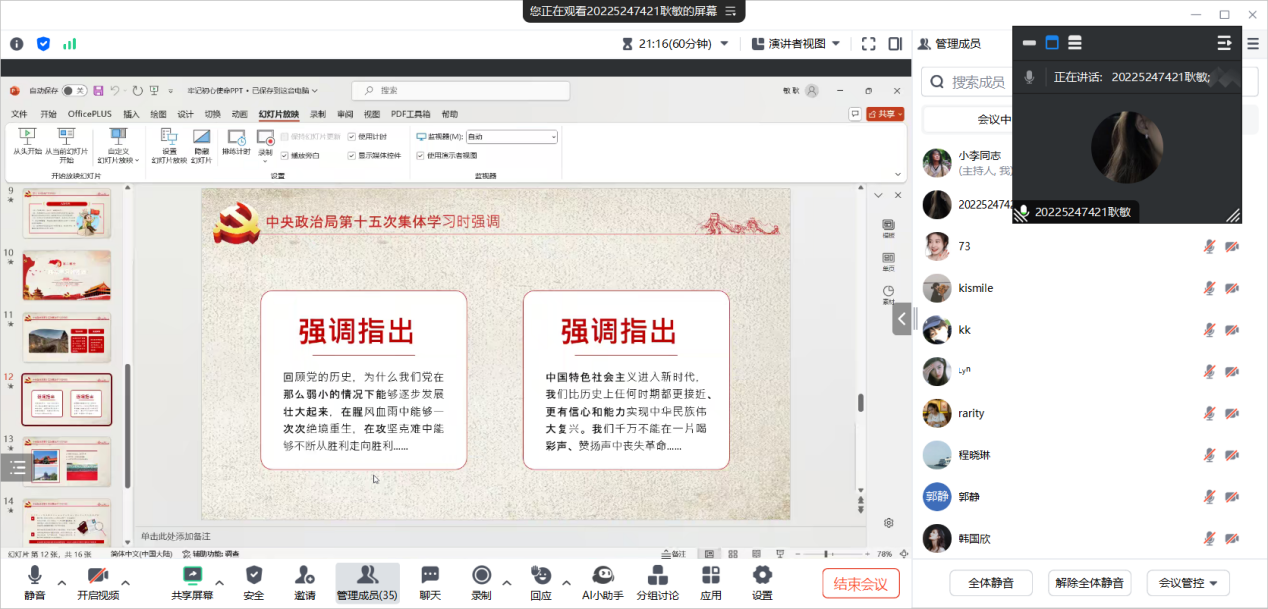
Task: Toggle kismile's muted microphone icon
Action: pyautogui.click(x=1209, y=288)
